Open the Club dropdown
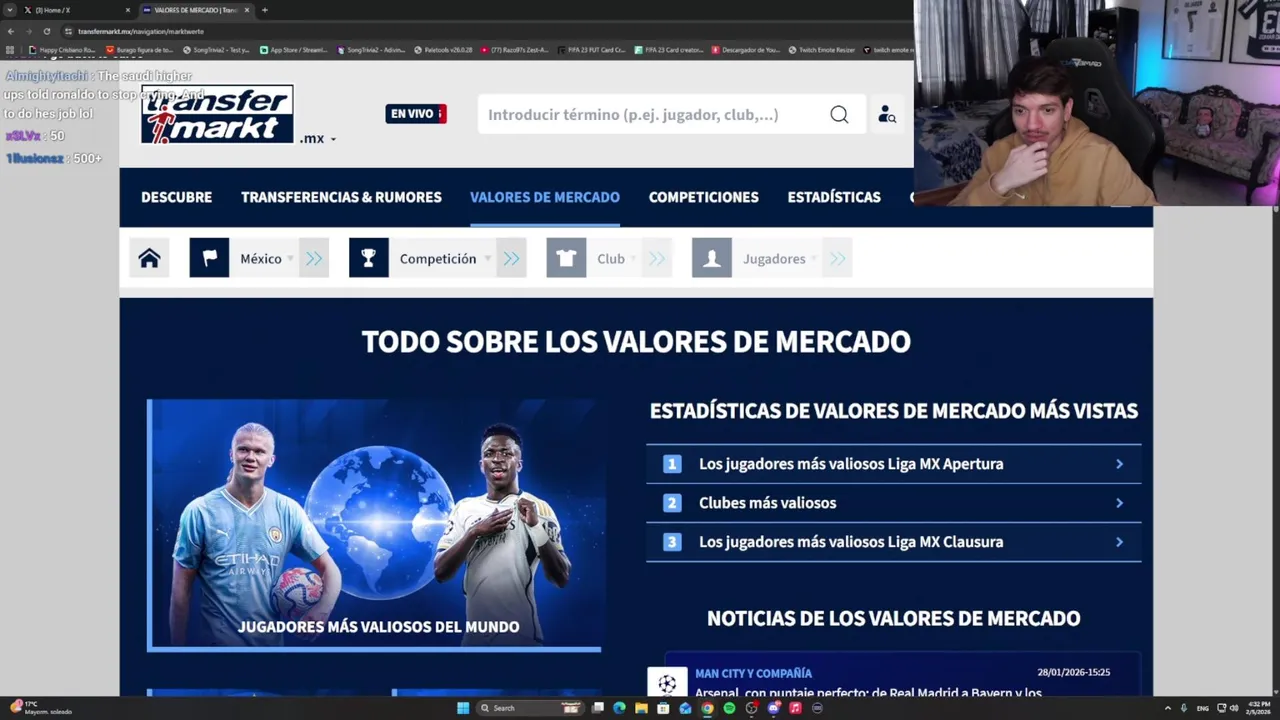1280x720 pixels. 616,258
